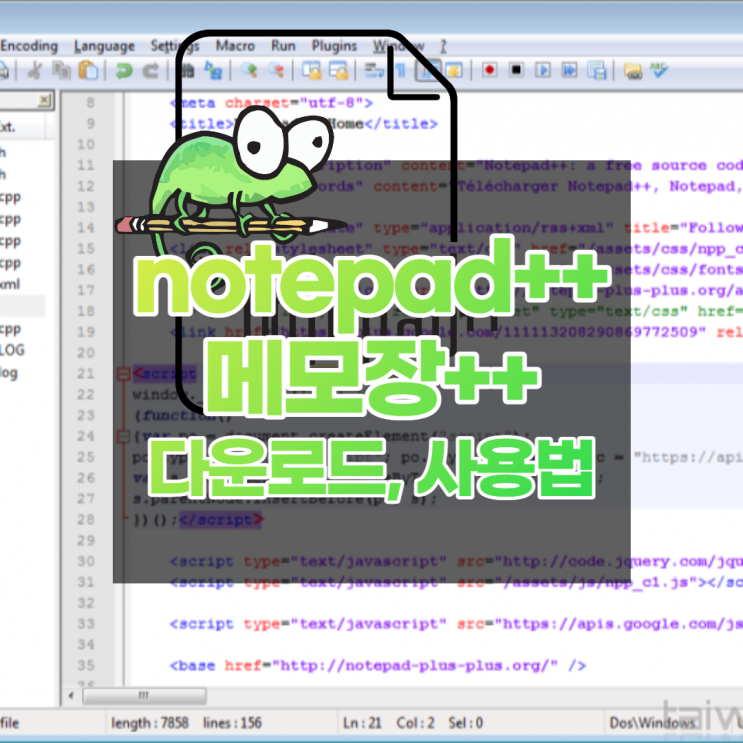Click the closing </script> tag text
743x743 pixels.
pos(221,520)
